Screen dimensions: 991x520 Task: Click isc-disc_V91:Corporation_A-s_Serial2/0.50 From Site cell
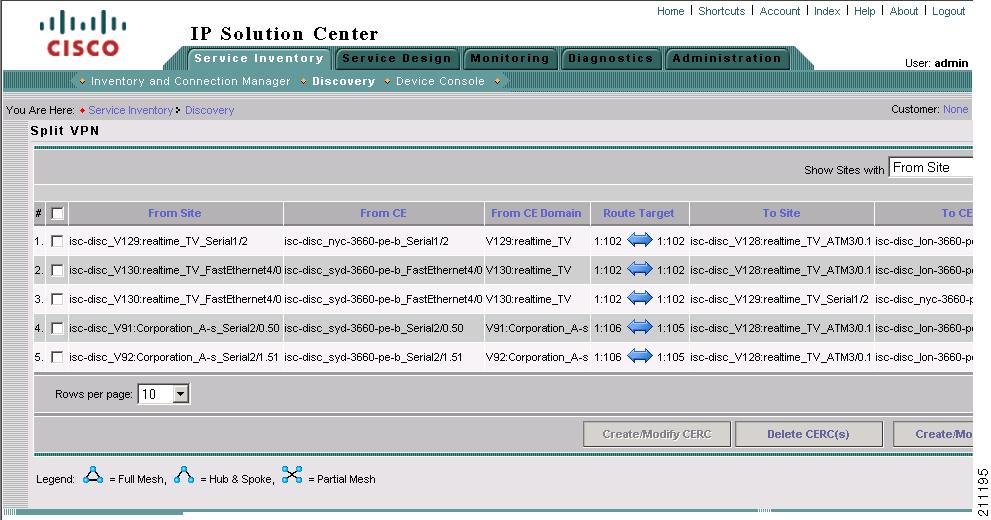pos(174,329)
